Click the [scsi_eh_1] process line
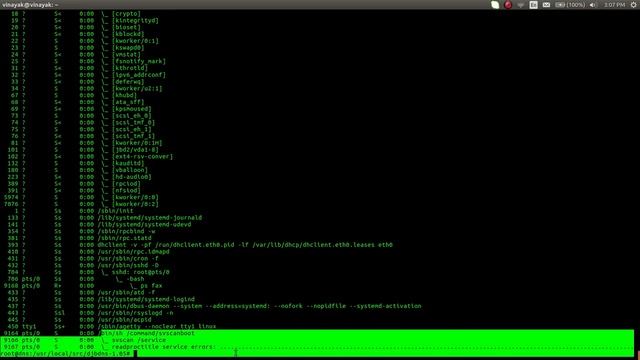This screenshot has width=640, height=360. [x=81, y=129]
